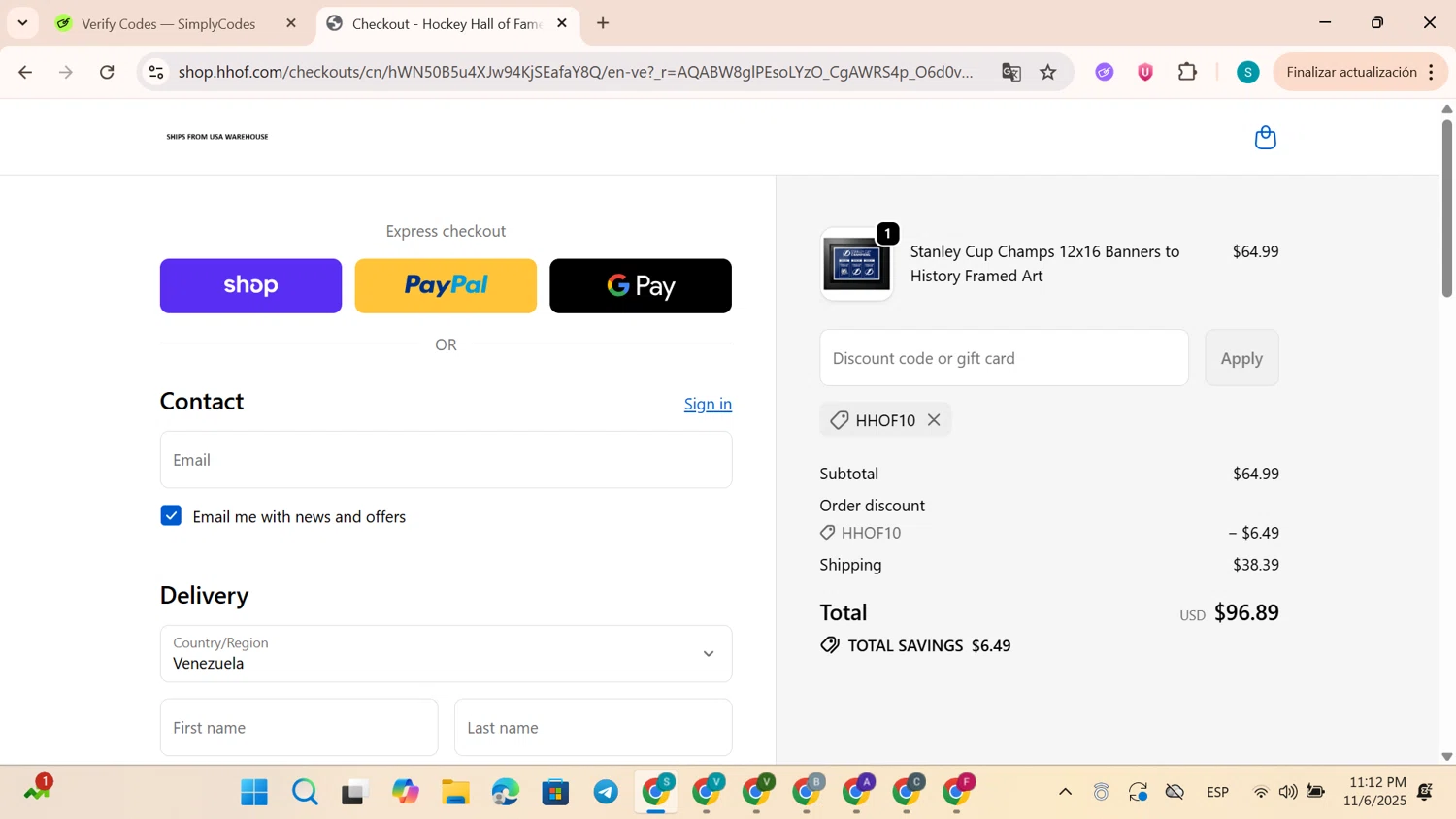Close the Checkout - Hockey Hall of Fame tab
Screen dimensions: 1456x819
[x=562, y=23]
